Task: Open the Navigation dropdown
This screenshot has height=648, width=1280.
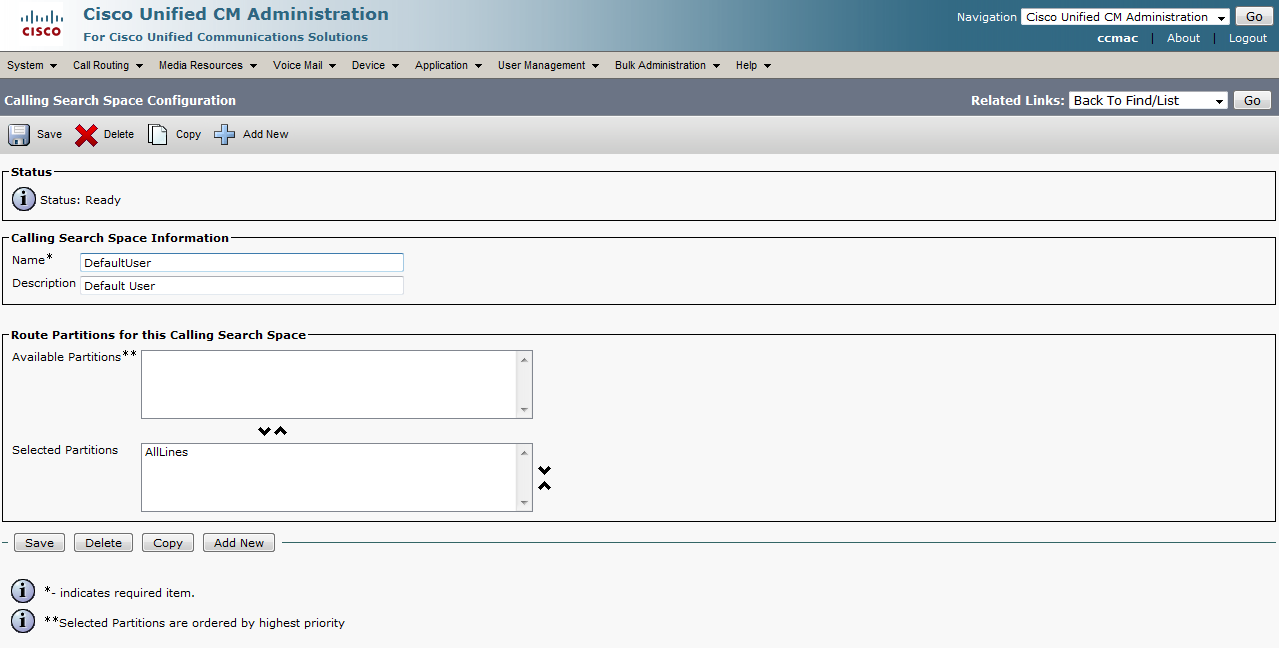Action: tap(1124, 17)
